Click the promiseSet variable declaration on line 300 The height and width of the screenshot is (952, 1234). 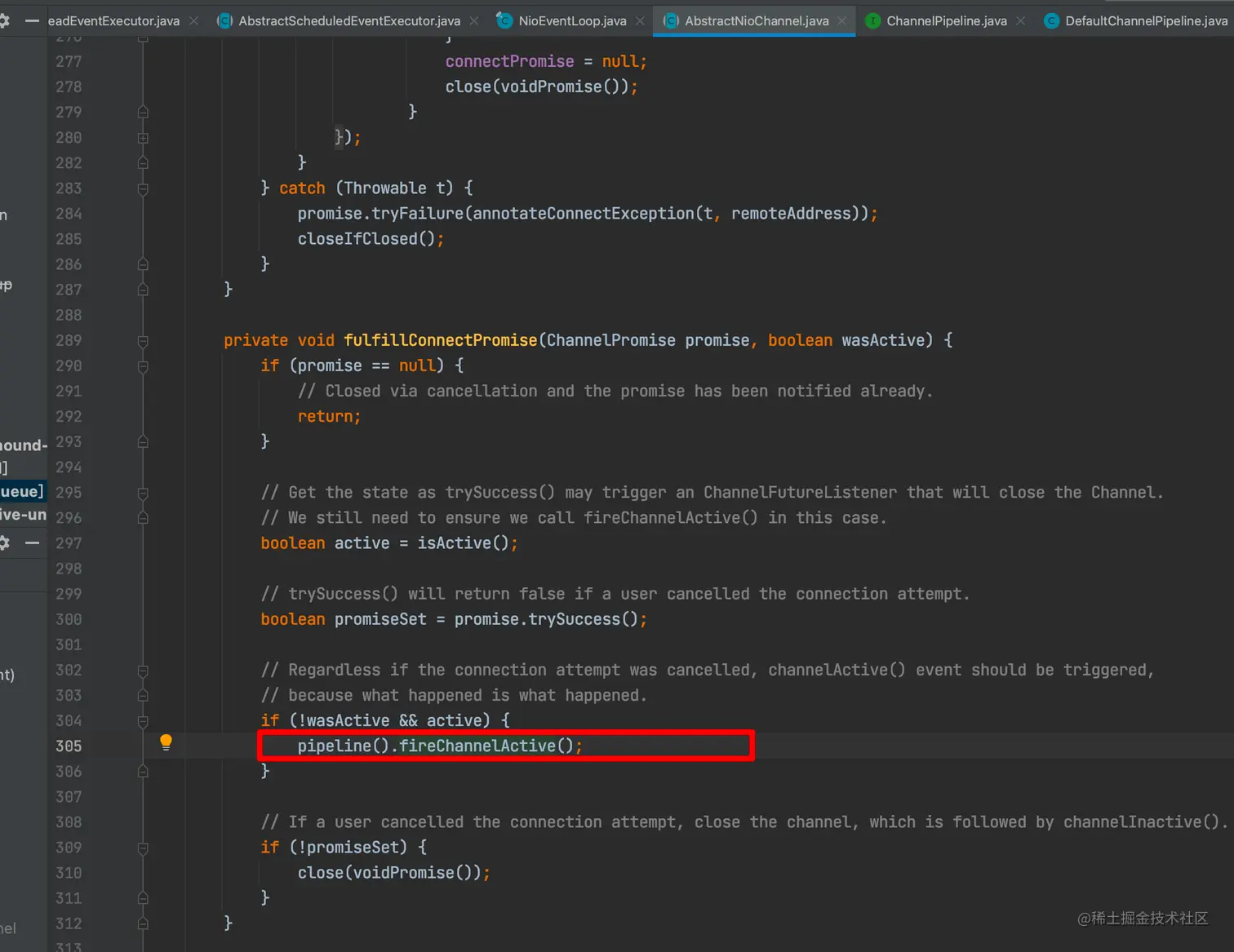click(x=380, y=619)
